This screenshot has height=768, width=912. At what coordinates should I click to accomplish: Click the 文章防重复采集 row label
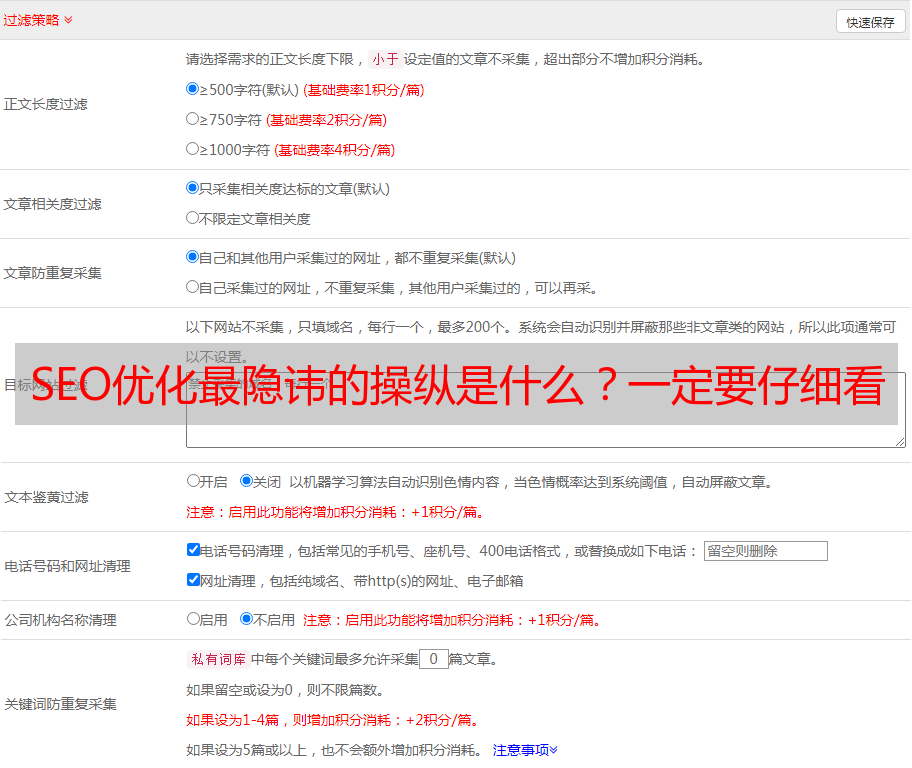pos(52,273)
